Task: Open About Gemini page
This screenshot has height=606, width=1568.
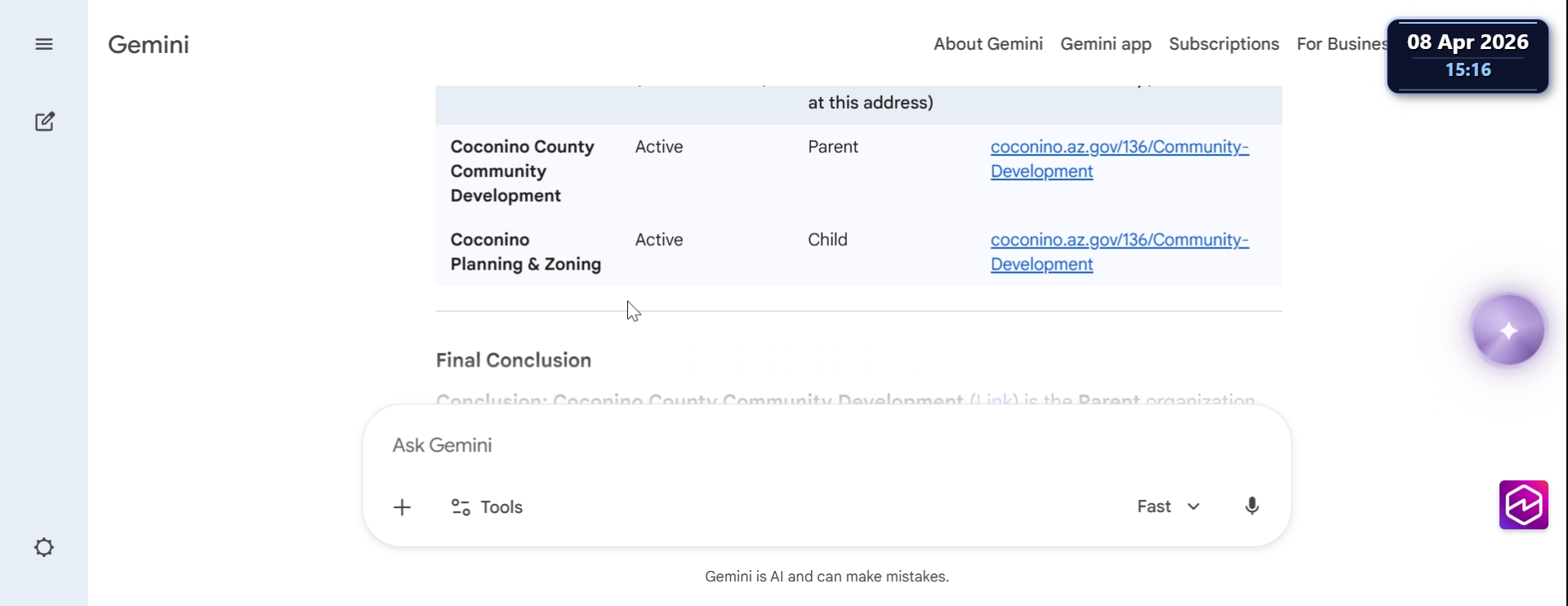Action: [x=988, y=44]
